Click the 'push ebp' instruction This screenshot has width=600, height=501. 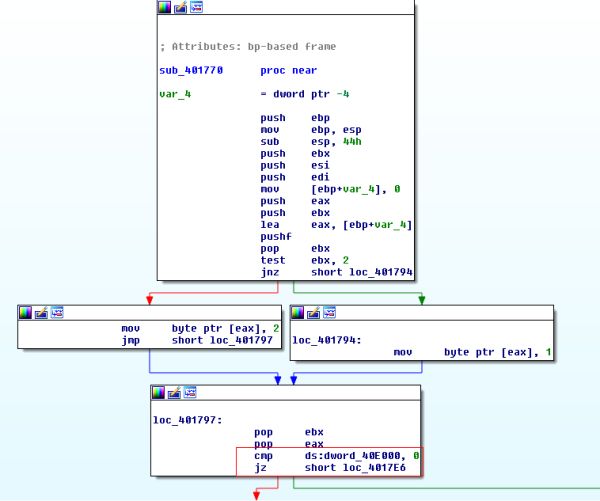tap(295, 118)
